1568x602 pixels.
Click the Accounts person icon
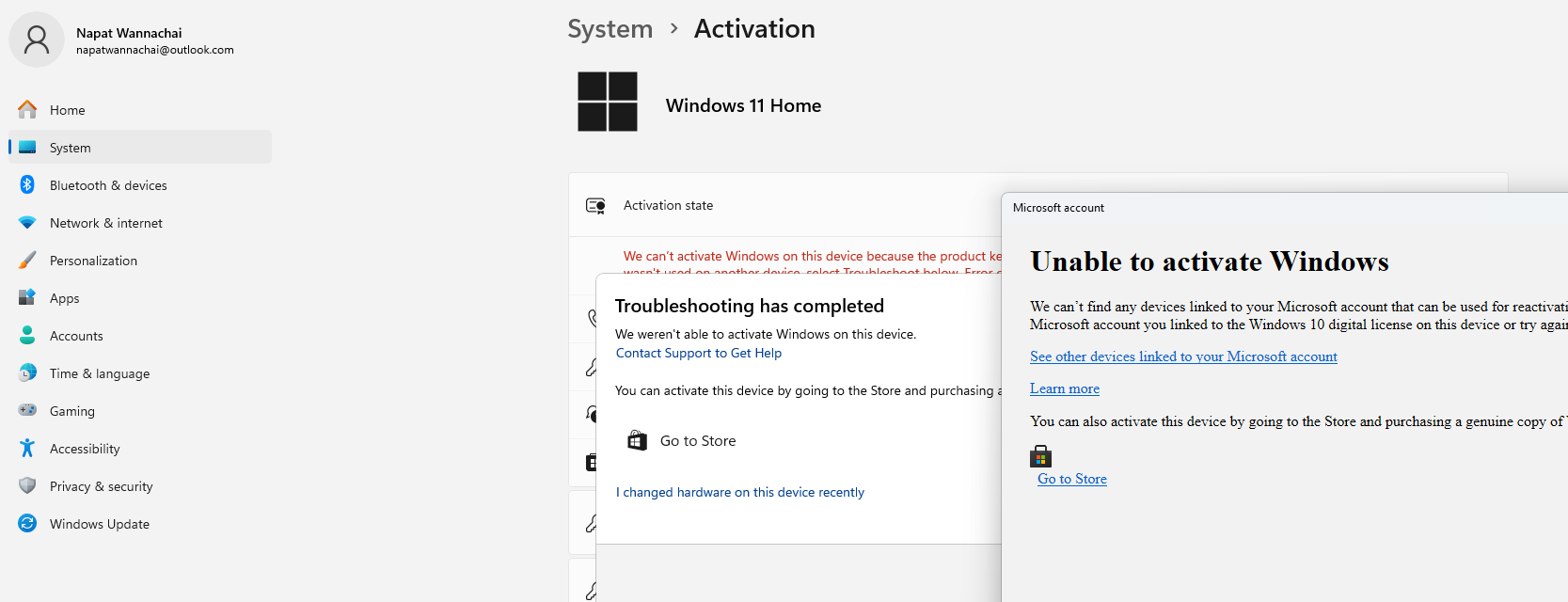click(27, 336)
